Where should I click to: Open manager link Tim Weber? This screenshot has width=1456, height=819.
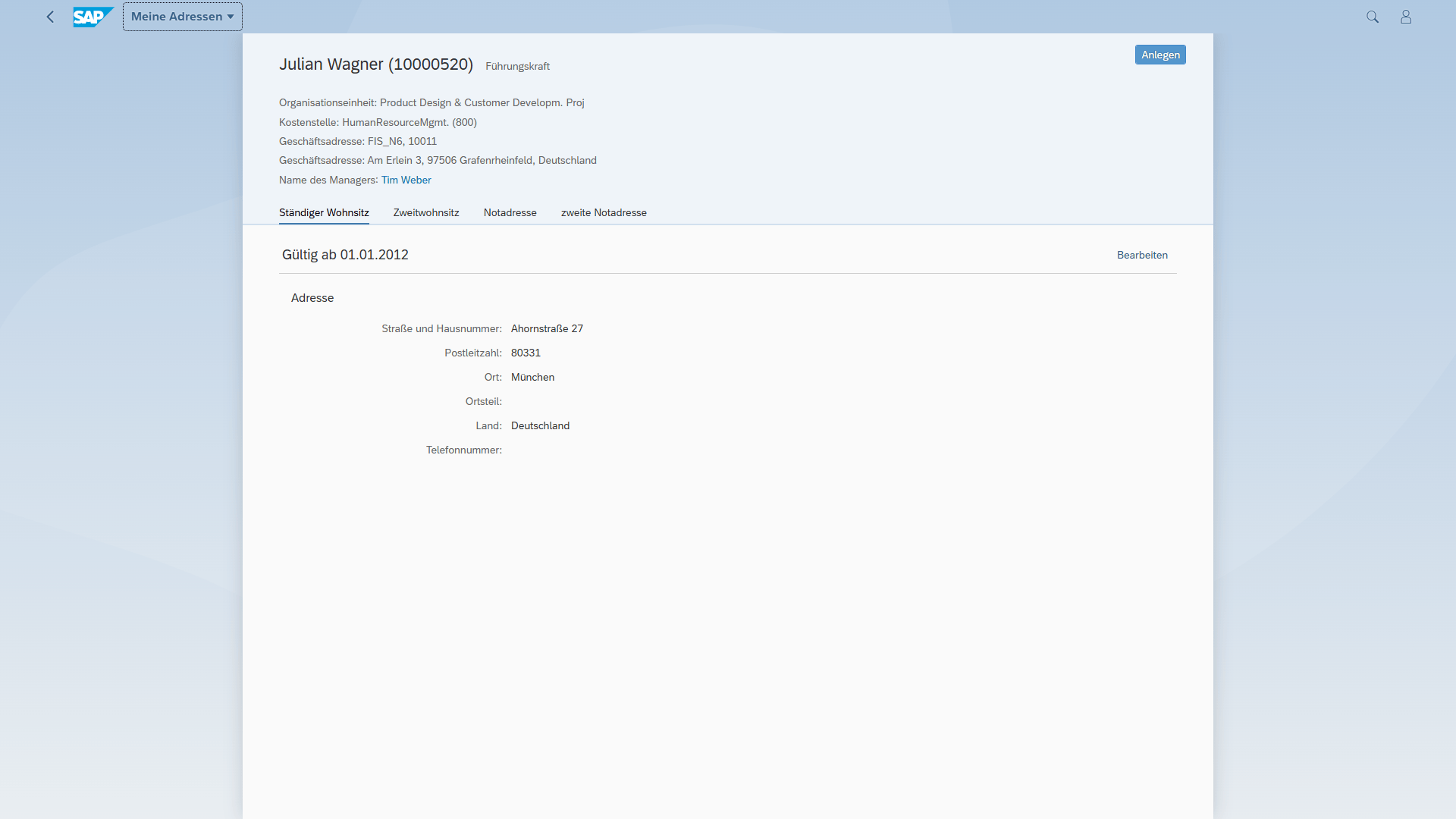(406, 180)
